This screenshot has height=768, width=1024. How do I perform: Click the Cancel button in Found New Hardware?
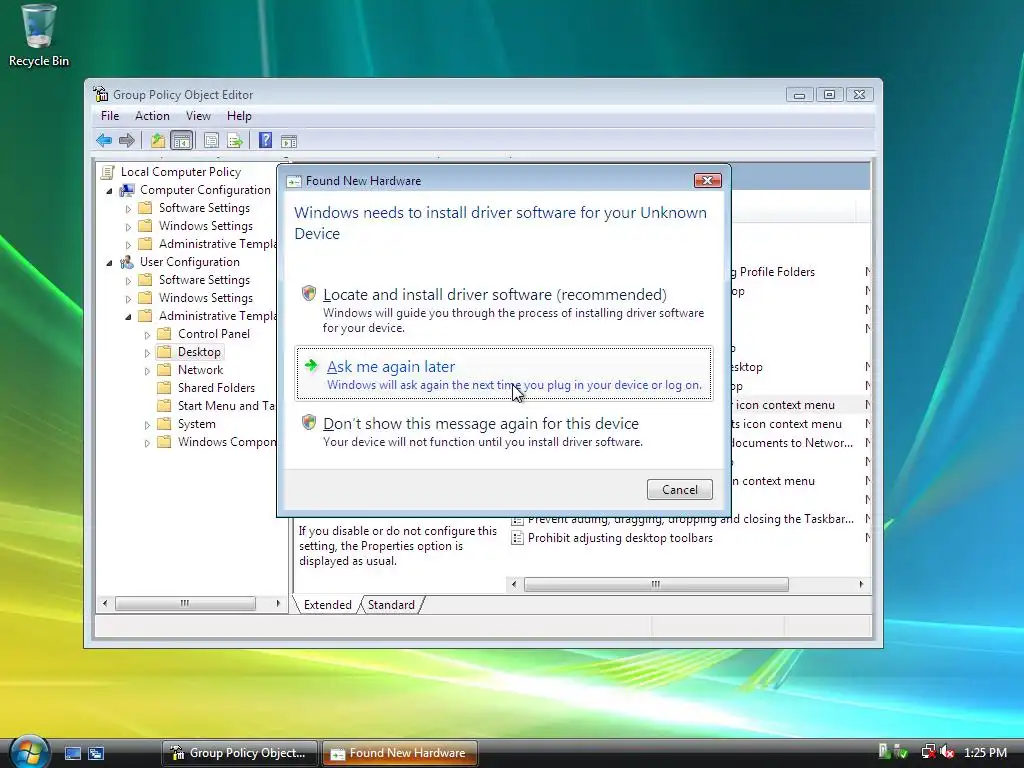click(679, 490)
